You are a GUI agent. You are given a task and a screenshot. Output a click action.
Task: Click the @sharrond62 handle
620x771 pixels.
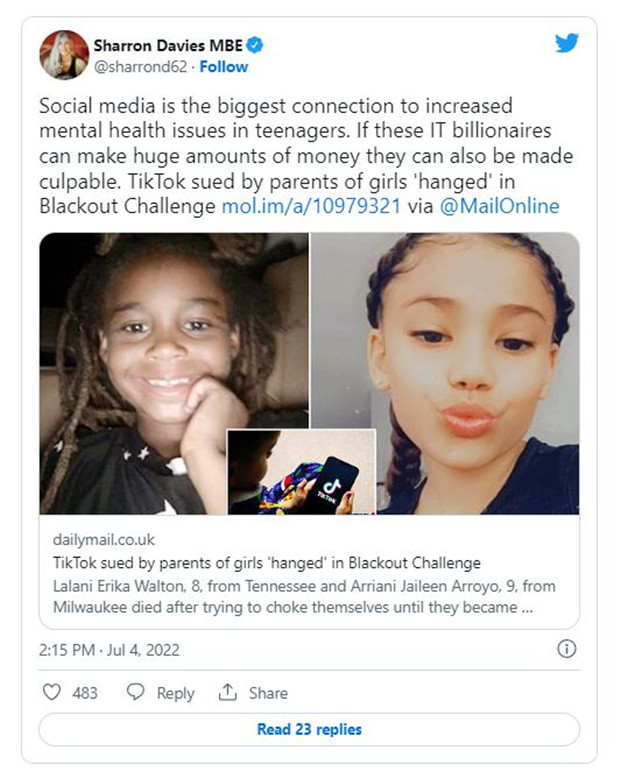click(x=141, y=67)
